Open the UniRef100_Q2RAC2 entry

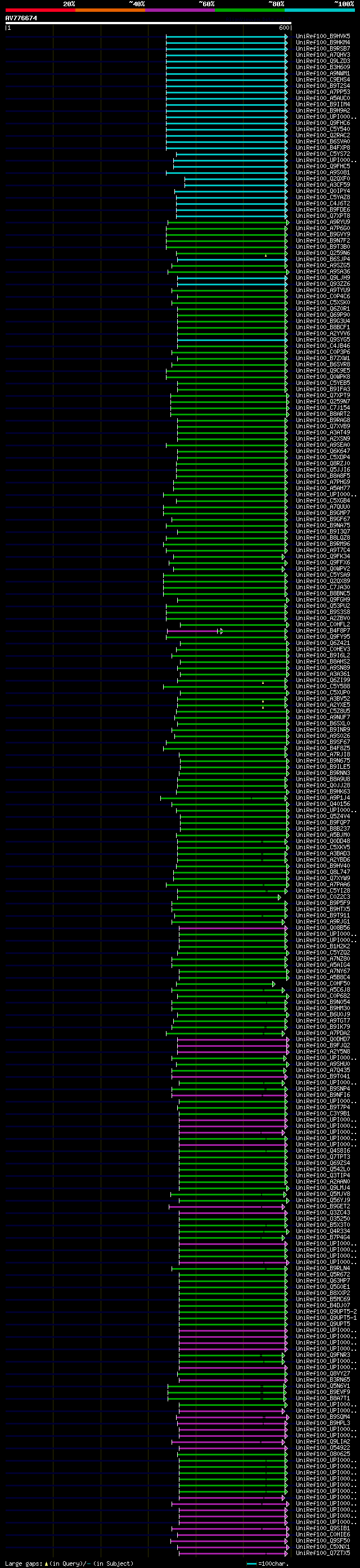(x=323, y=136)
